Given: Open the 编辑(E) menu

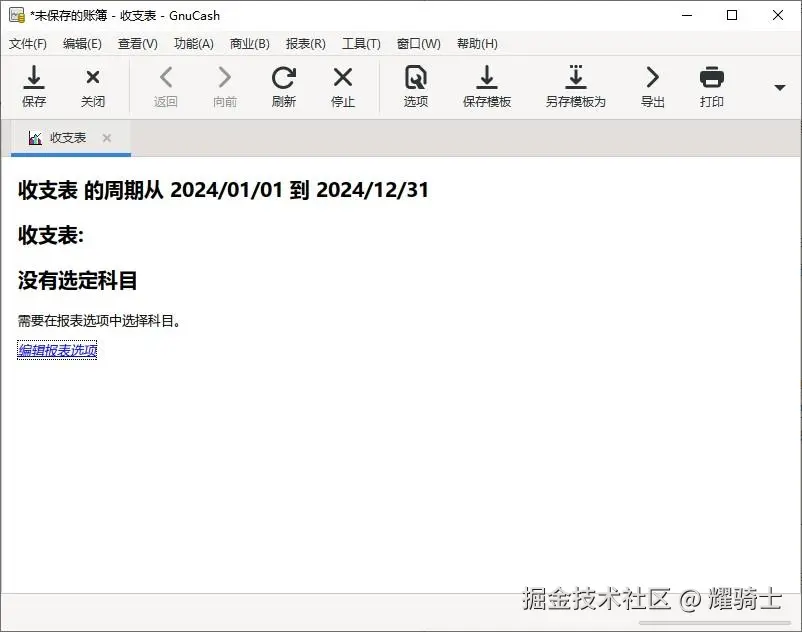Looking at the screenshot, I should pyautogui.click(x=82, y=44).
